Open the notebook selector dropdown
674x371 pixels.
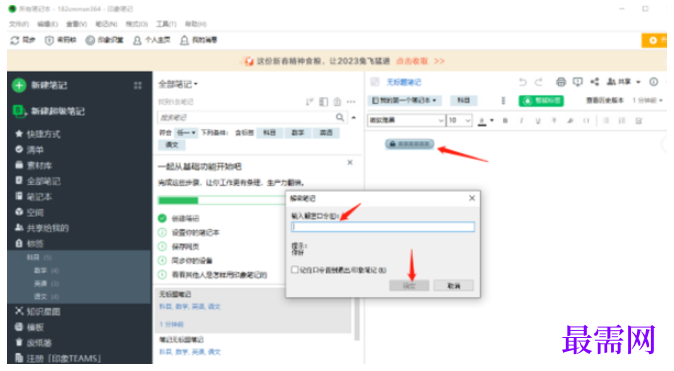pos(404,100)
